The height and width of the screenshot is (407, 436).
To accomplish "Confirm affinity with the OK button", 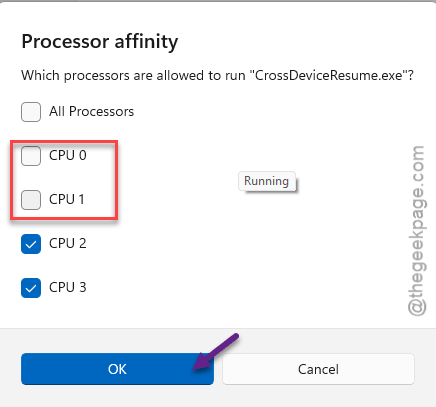I will click(117, 369).
